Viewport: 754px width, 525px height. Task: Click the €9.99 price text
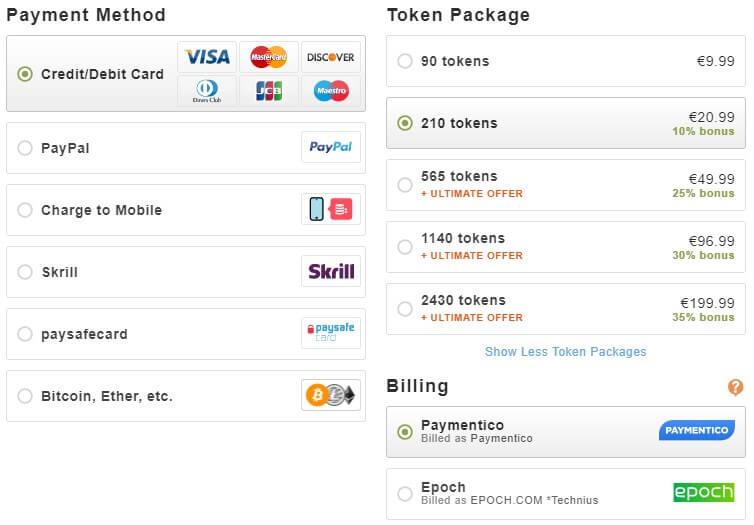click(716, 61)
